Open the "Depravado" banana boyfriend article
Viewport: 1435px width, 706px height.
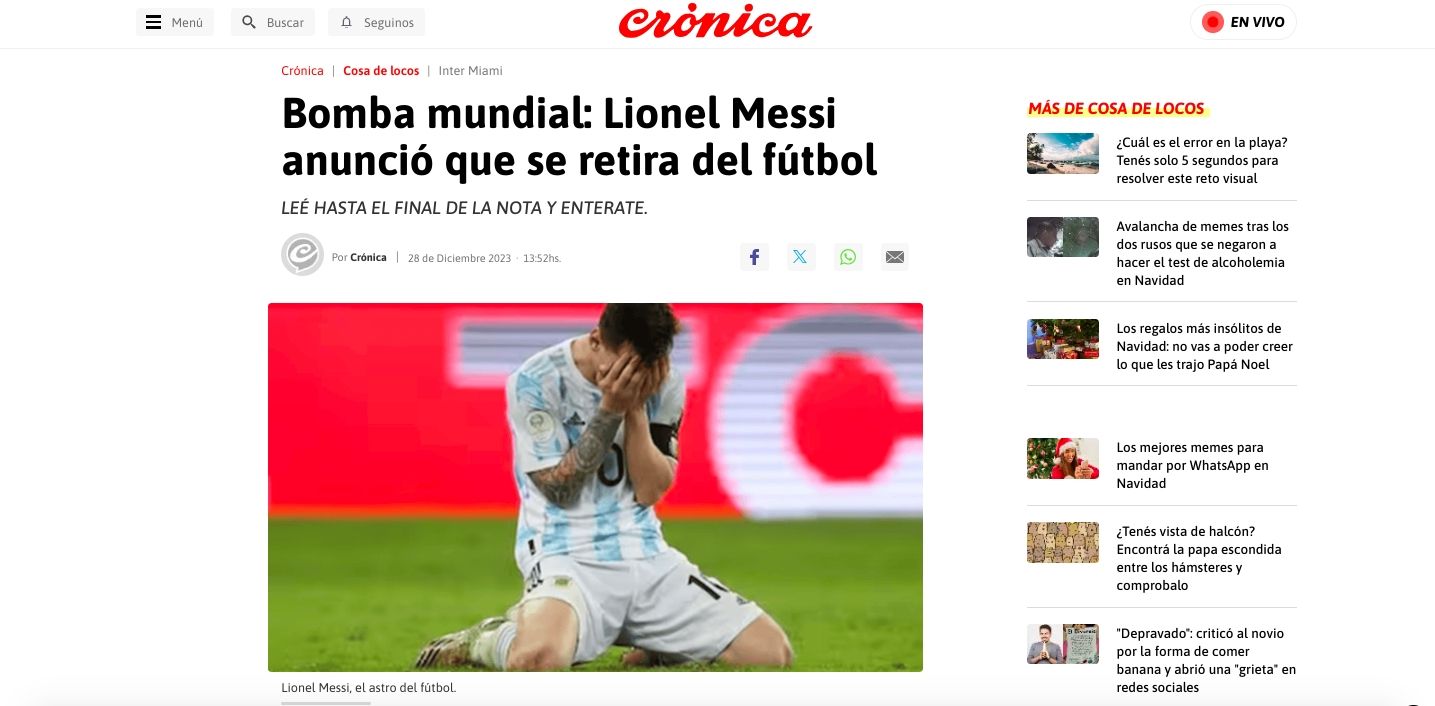(1206, 660)
